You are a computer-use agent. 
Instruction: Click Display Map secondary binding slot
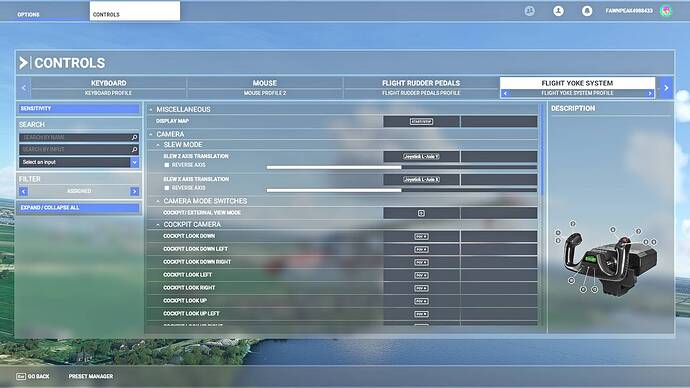pos(499,122)
